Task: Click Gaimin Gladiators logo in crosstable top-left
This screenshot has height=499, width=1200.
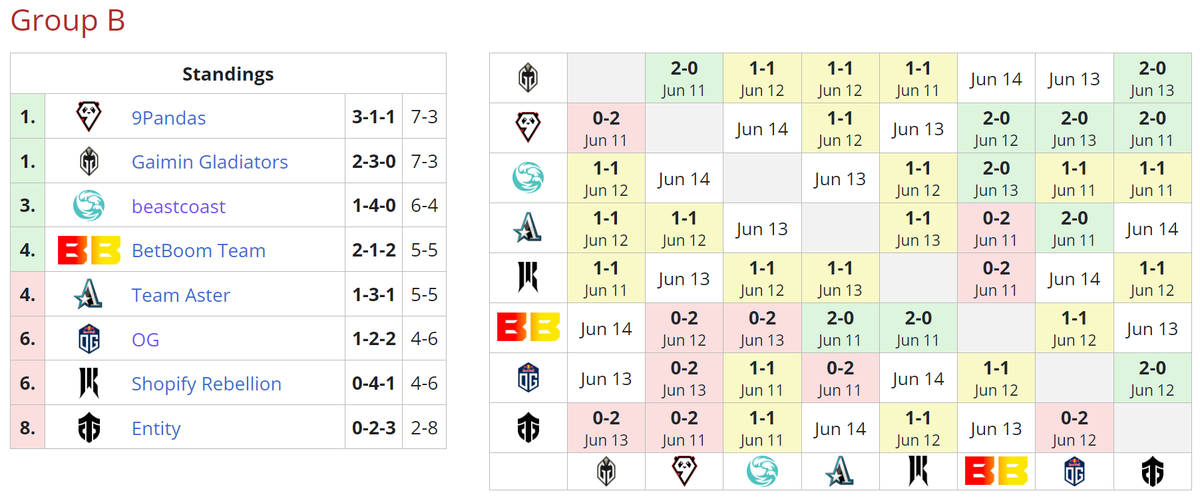Action: [x=528, y=78]
